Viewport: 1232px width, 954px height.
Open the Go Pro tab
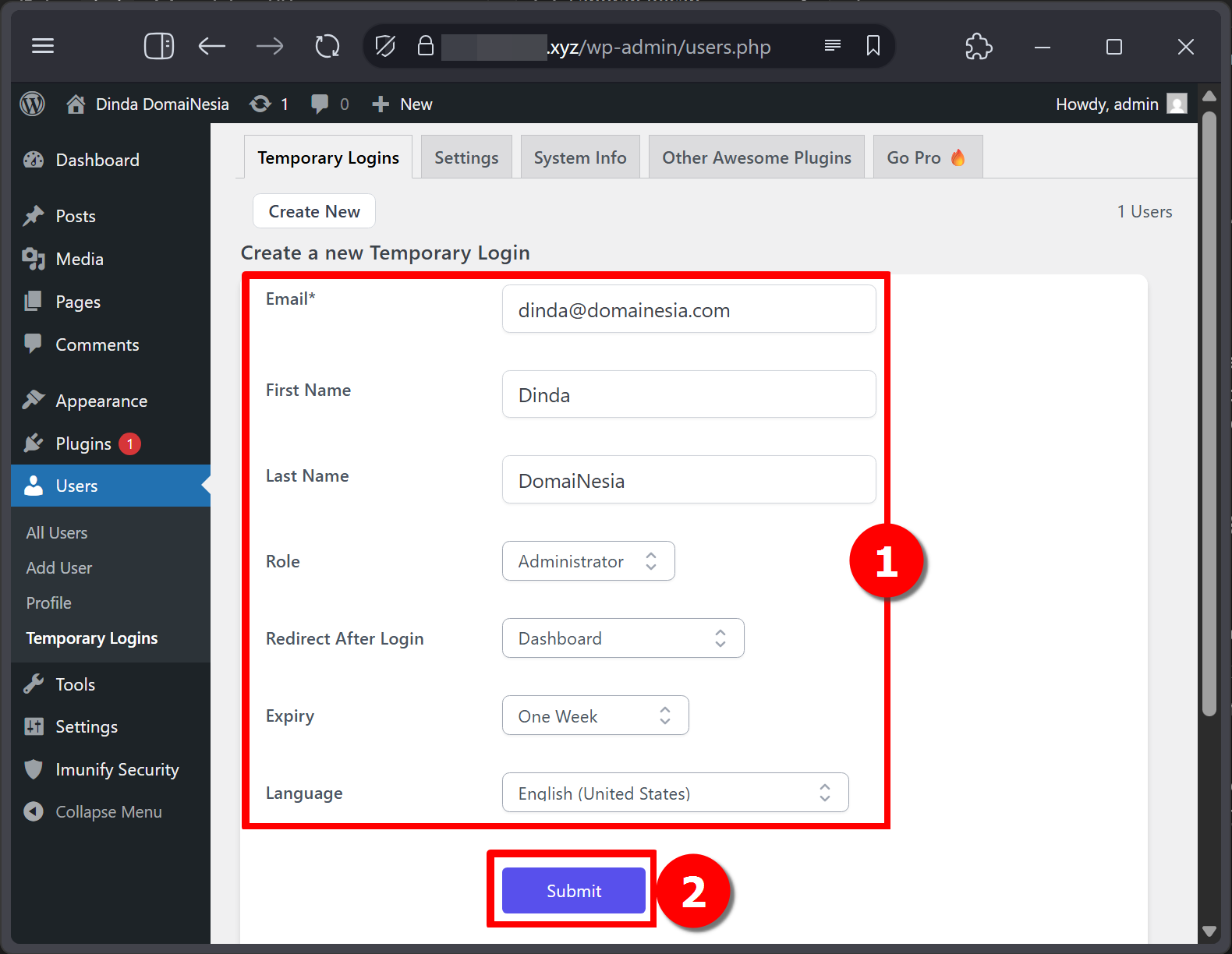[928, 157]
